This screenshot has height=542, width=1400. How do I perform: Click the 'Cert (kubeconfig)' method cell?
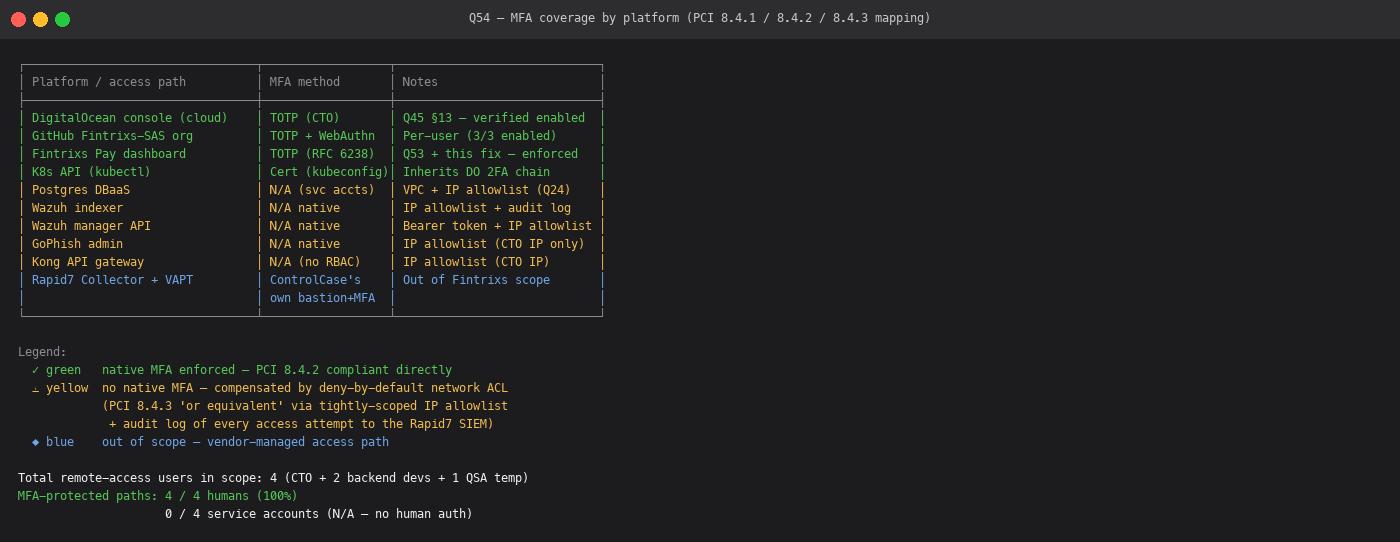pyautogui.click(x=329, y=172)
